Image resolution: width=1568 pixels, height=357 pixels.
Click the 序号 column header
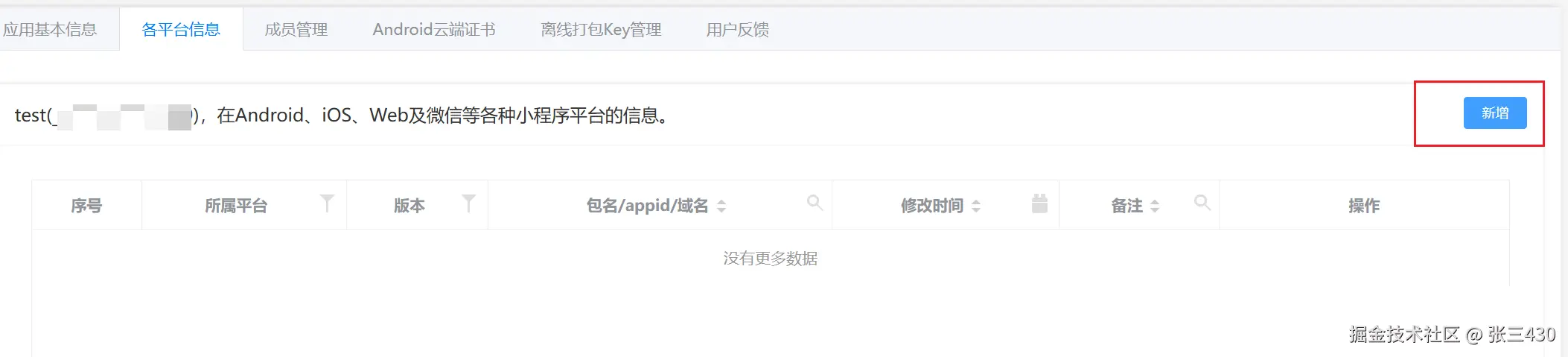86,206
